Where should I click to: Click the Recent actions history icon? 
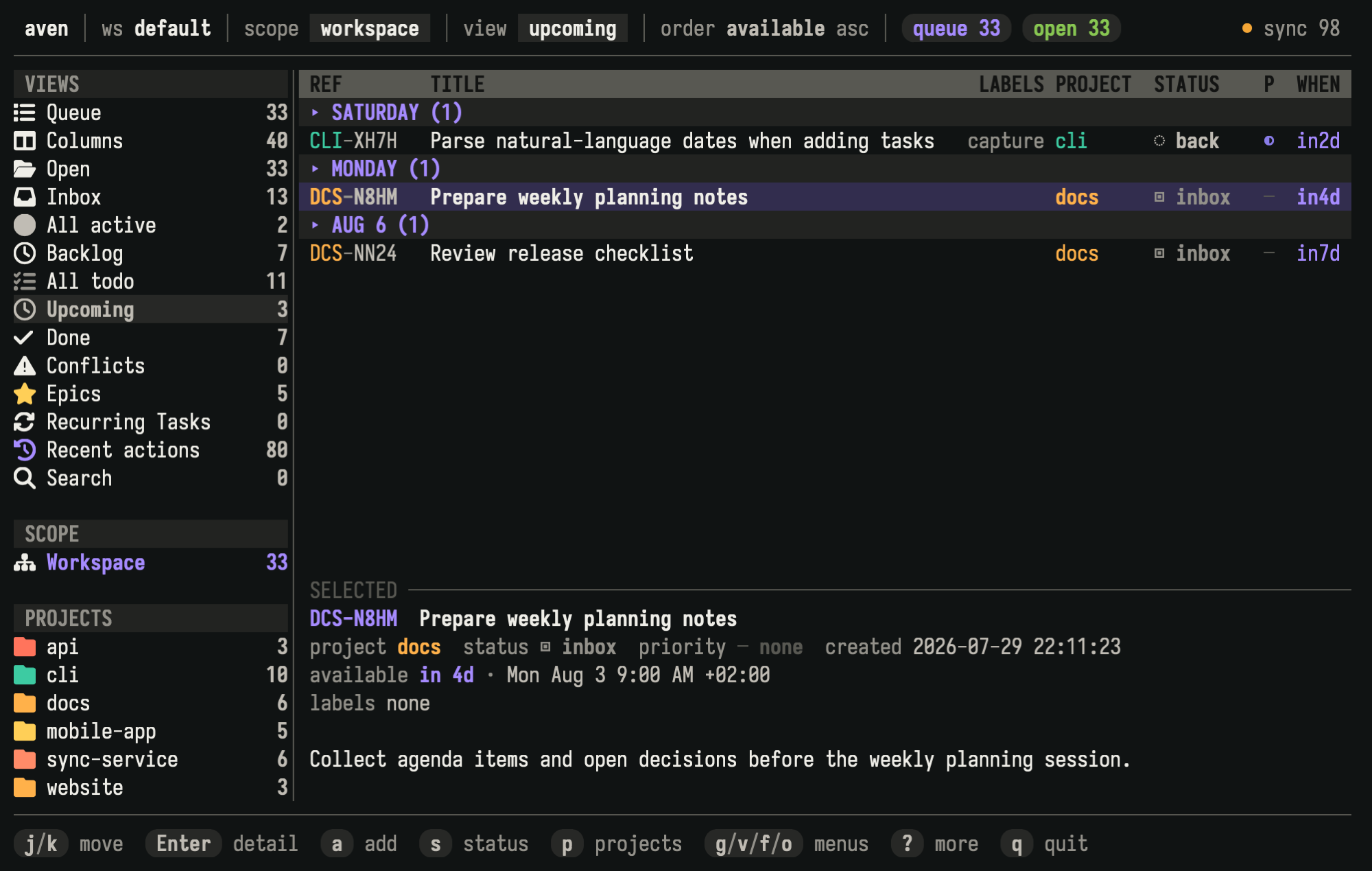tap(25, 450)
